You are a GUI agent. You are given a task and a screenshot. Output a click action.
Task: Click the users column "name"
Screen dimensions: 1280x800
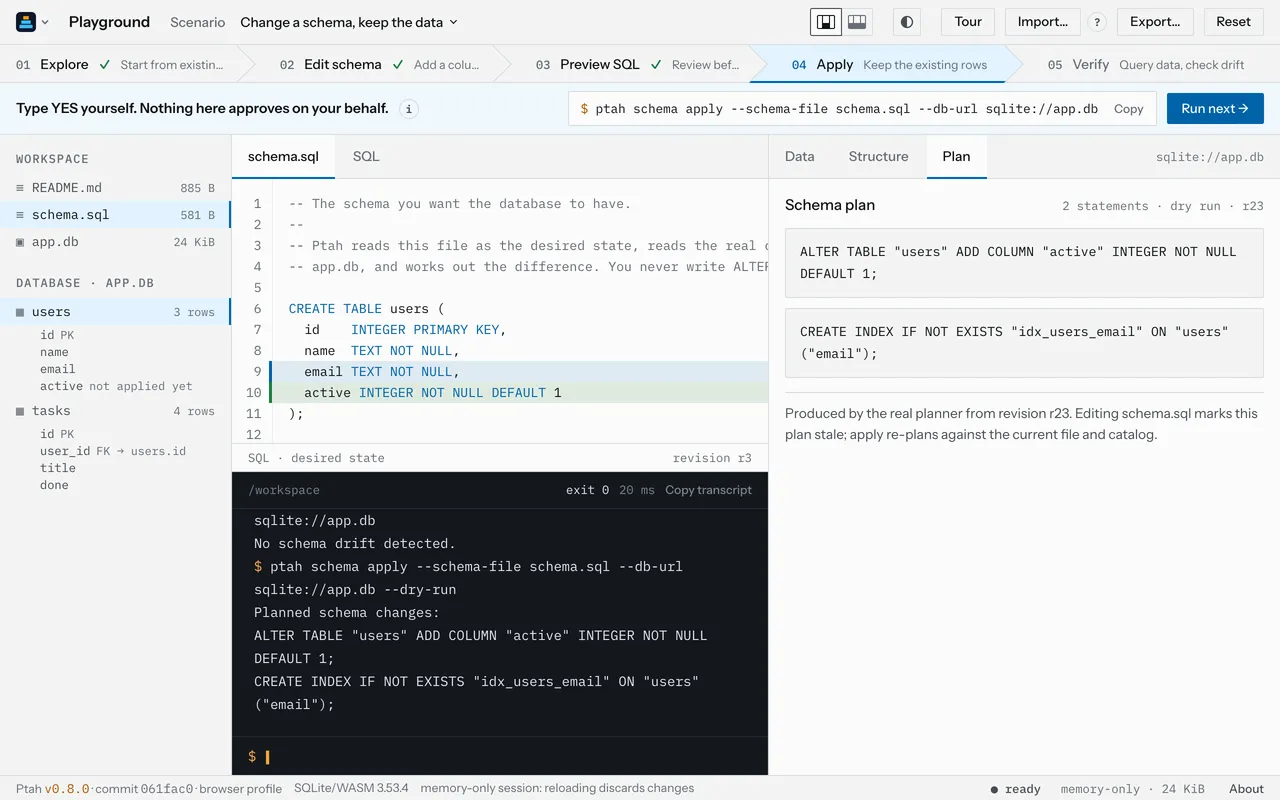[54, 352]
